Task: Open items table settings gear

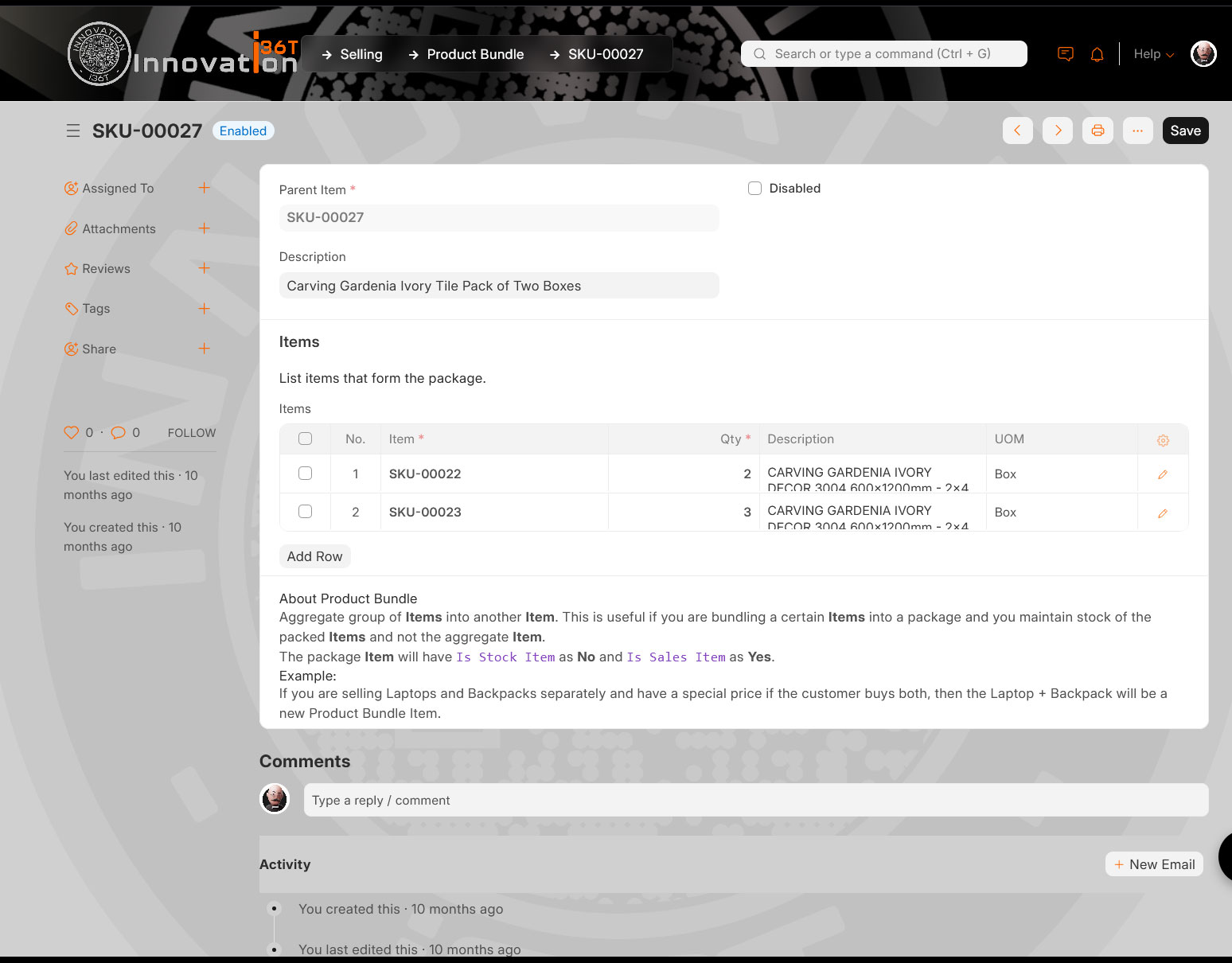Action: click(x=1163, y=440)
